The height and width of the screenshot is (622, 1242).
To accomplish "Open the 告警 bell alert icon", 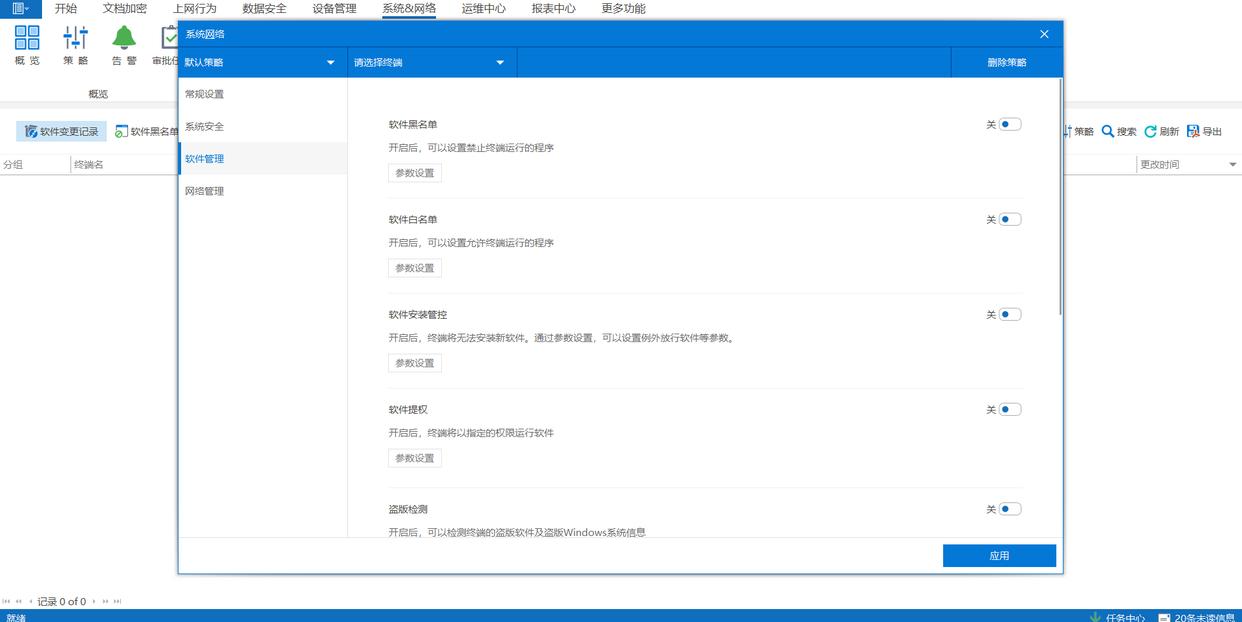I will pos(124,39).
